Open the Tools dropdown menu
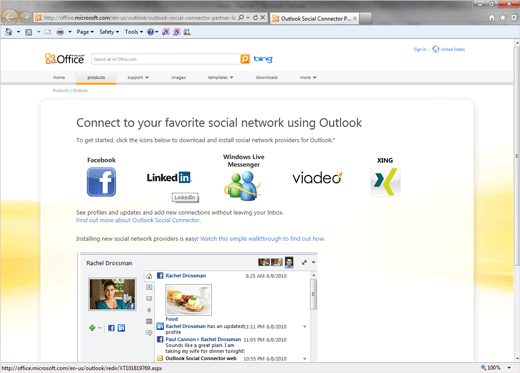The width and height of the screenshot is (520, 373). click(x=134, y=32)
